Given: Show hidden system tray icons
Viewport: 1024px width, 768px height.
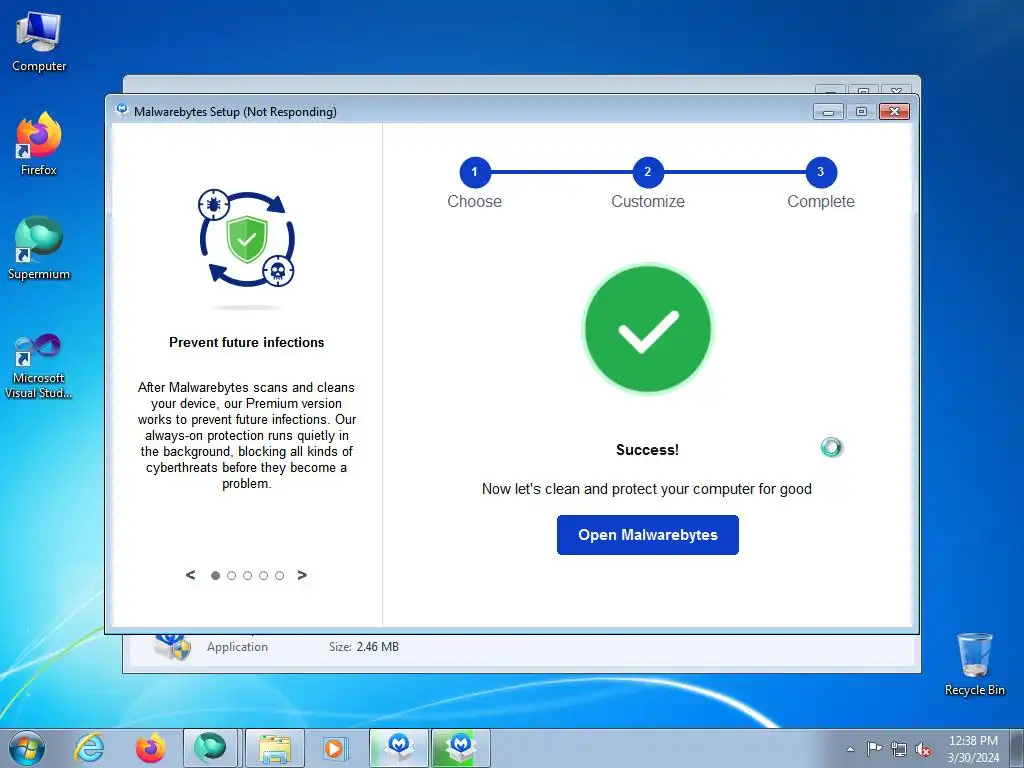Looking at the screenshot, I should (x=850, y=749).
